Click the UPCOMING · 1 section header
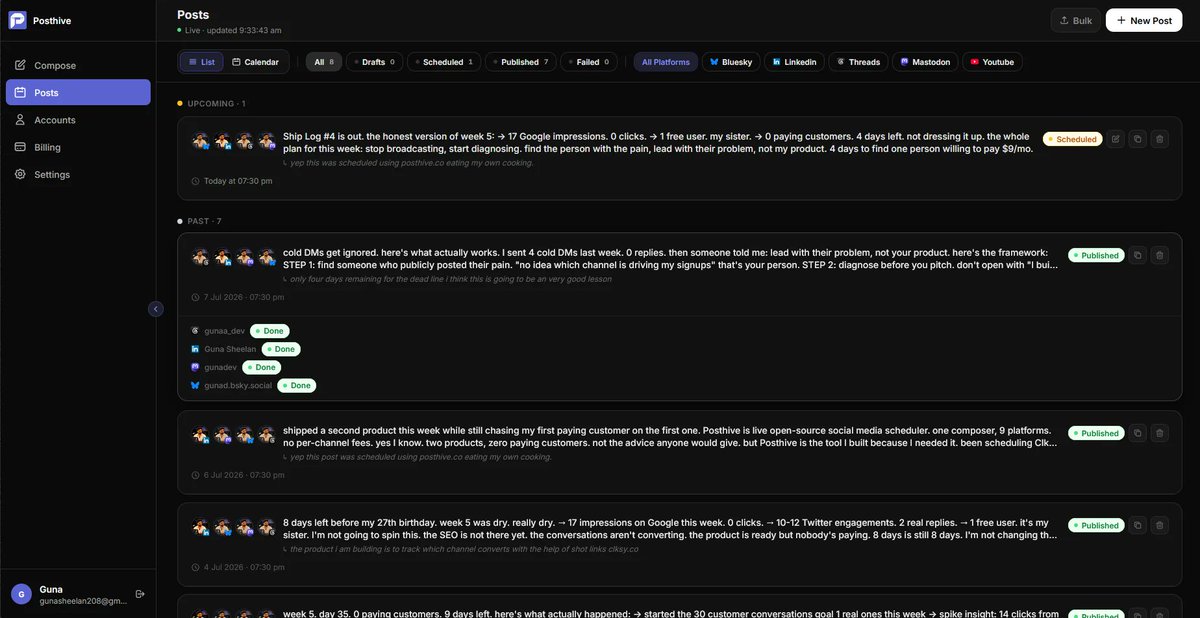This screenshot has height=618, width=1200. click(211, 104)
